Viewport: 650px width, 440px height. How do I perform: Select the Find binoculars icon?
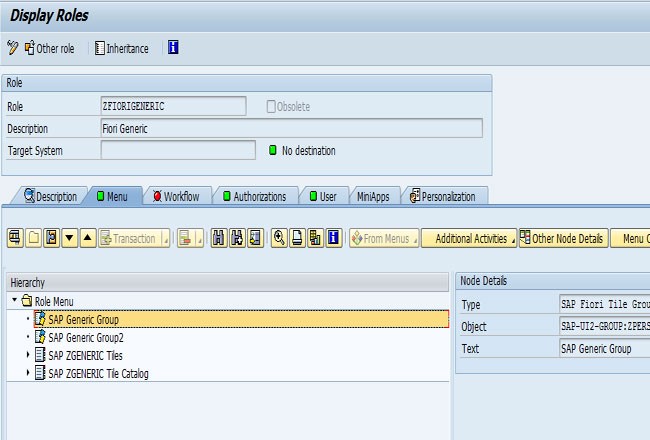point(218,238)
